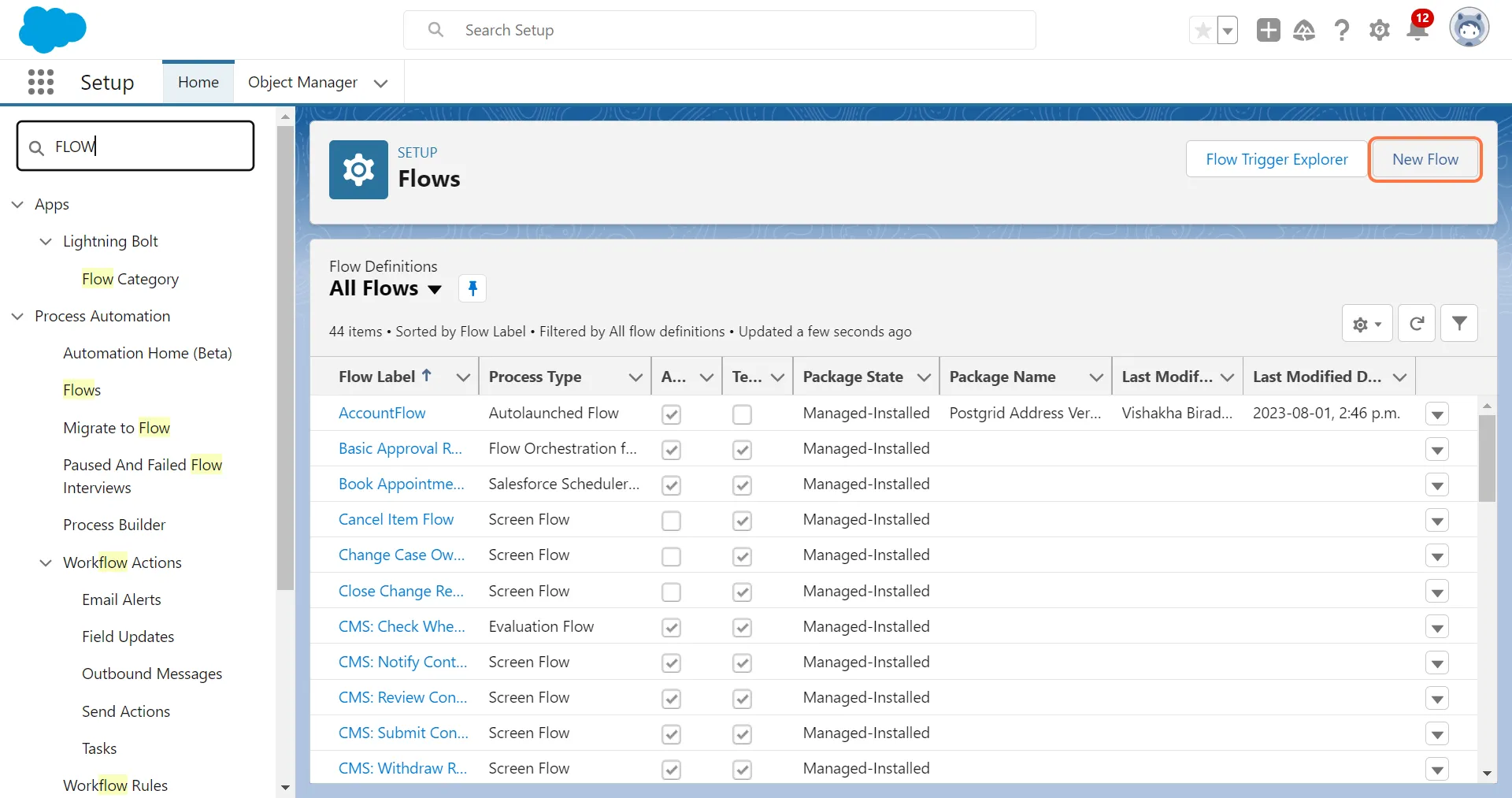Collapse the Process Automation tree section
1512x798 pixels.
18,316
